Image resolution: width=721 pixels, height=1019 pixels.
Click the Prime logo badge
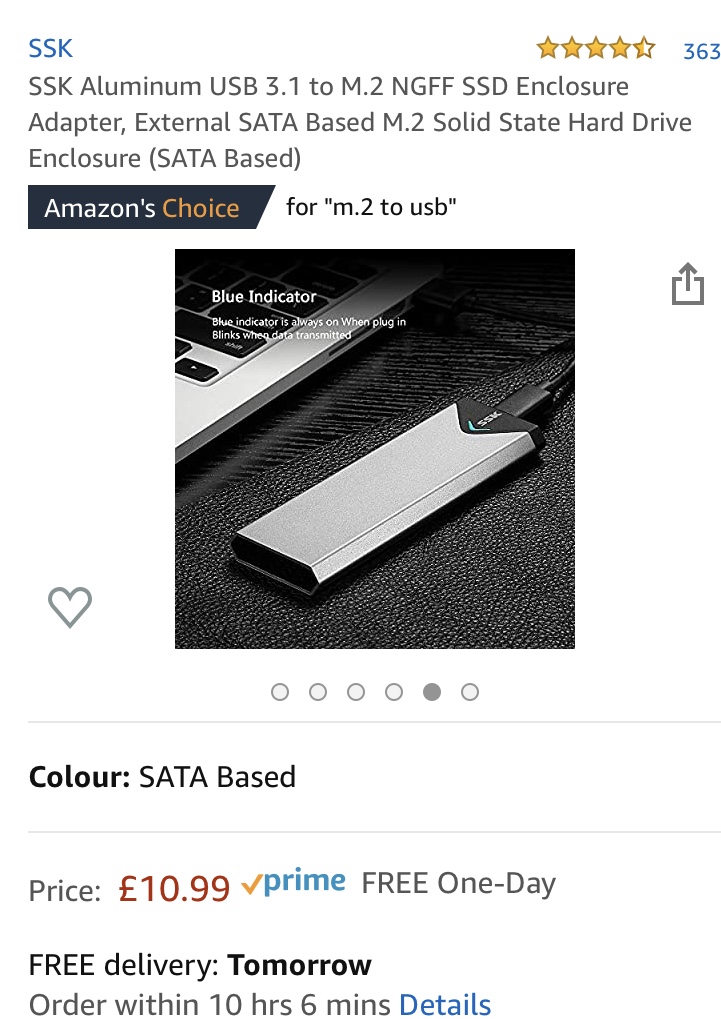(293, 883)
